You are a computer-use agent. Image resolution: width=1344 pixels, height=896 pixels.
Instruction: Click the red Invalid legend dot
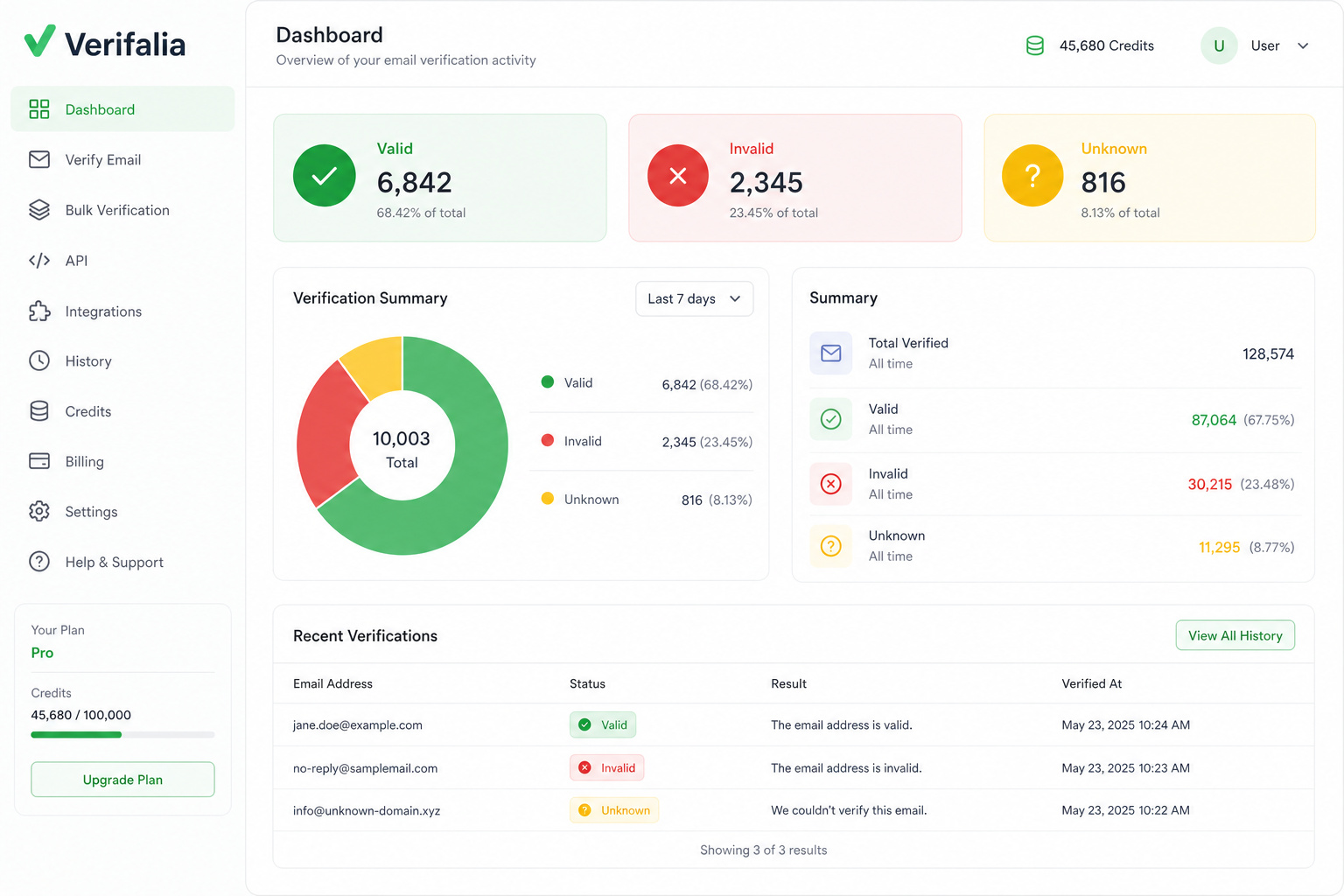coord(548,440)
